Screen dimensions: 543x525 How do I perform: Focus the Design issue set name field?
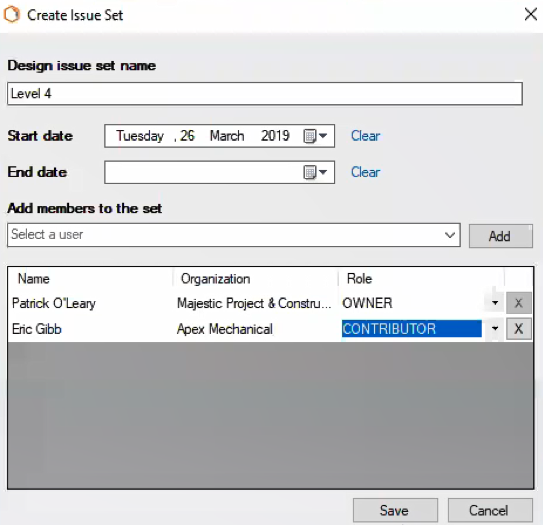[x=265, y=94]
